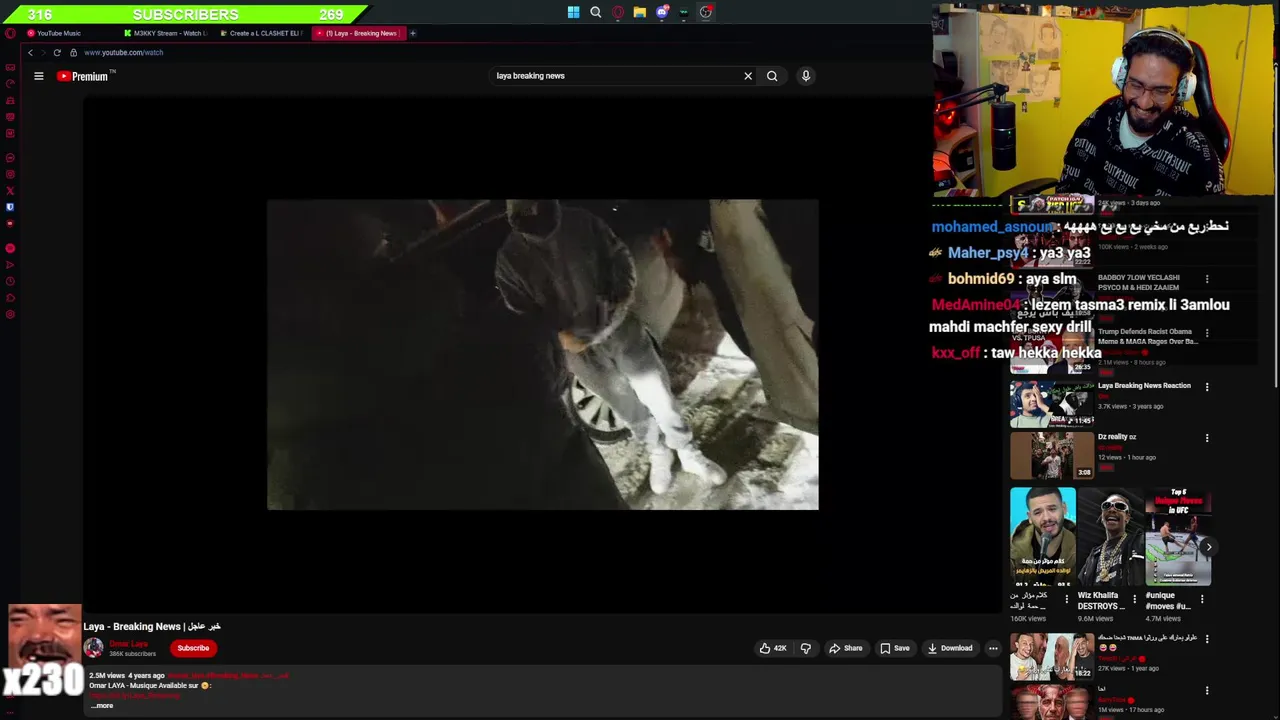Save the video to a playlist
The width and height of the screenshot is (1280, 720).
895,648
